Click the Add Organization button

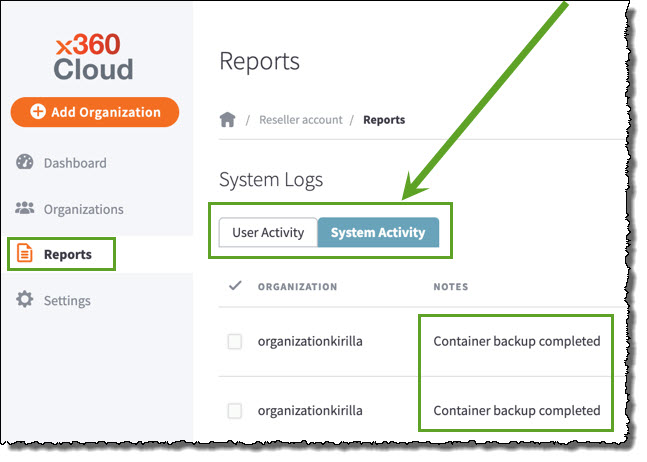click(95, 112)
